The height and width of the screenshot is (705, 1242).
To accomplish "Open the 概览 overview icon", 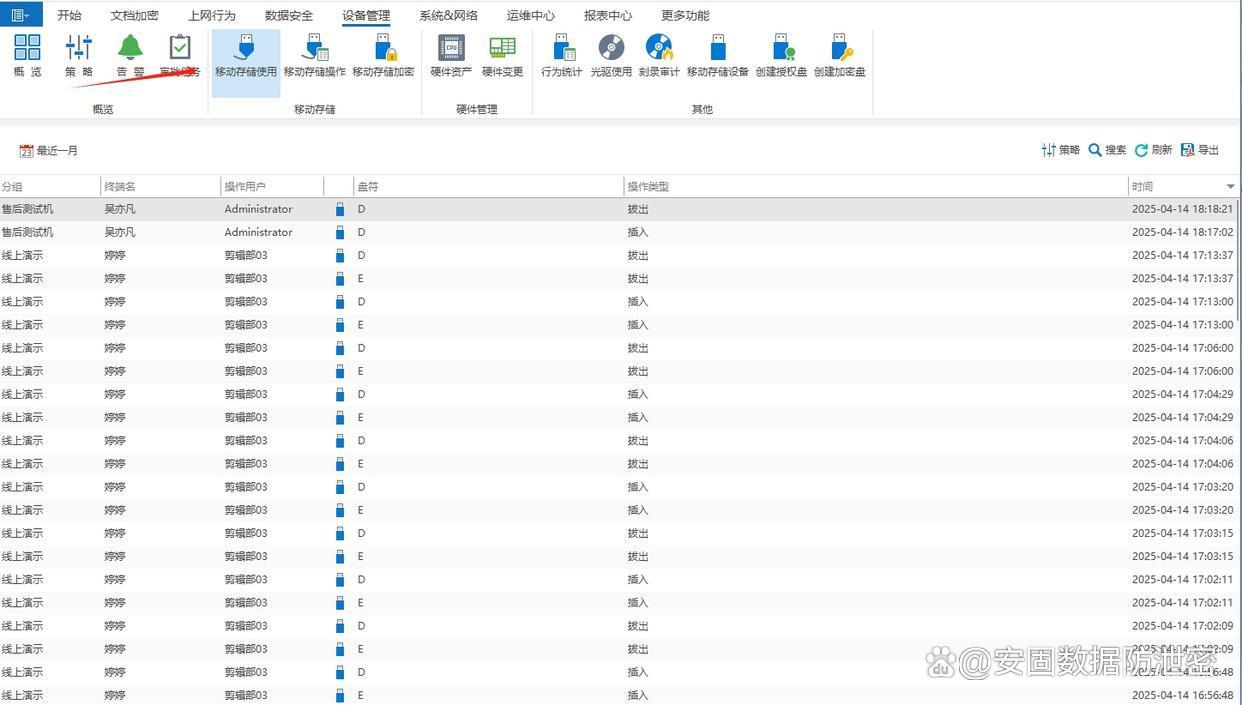I will pyautogui.click(x=27, y=55).
